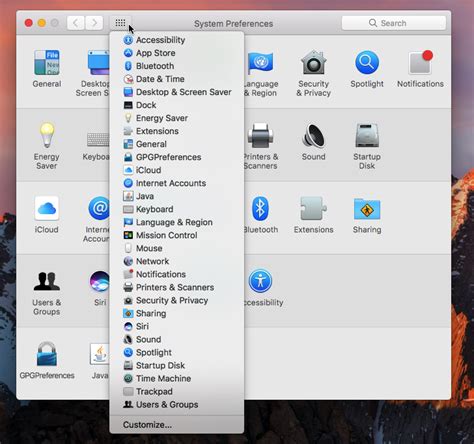Image resolution: width=474 pixels, height=444 pixels.
Task: Select Energy Saver in the menu
Action: point(177,118)
